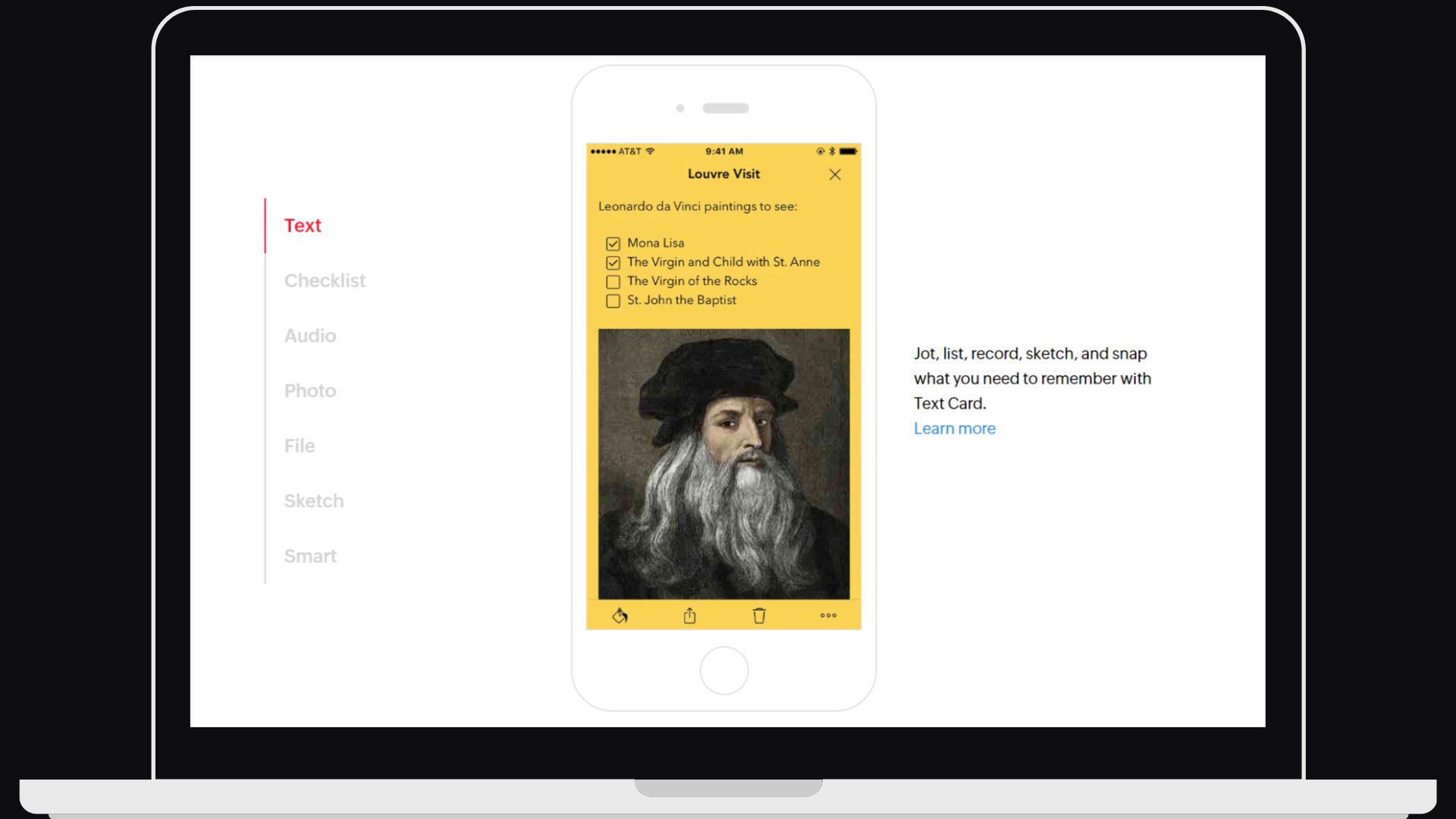The width and height of the screenshot is (1456, 819).
Task: Select the Text card tab
Action: click(x=303, y=225)
